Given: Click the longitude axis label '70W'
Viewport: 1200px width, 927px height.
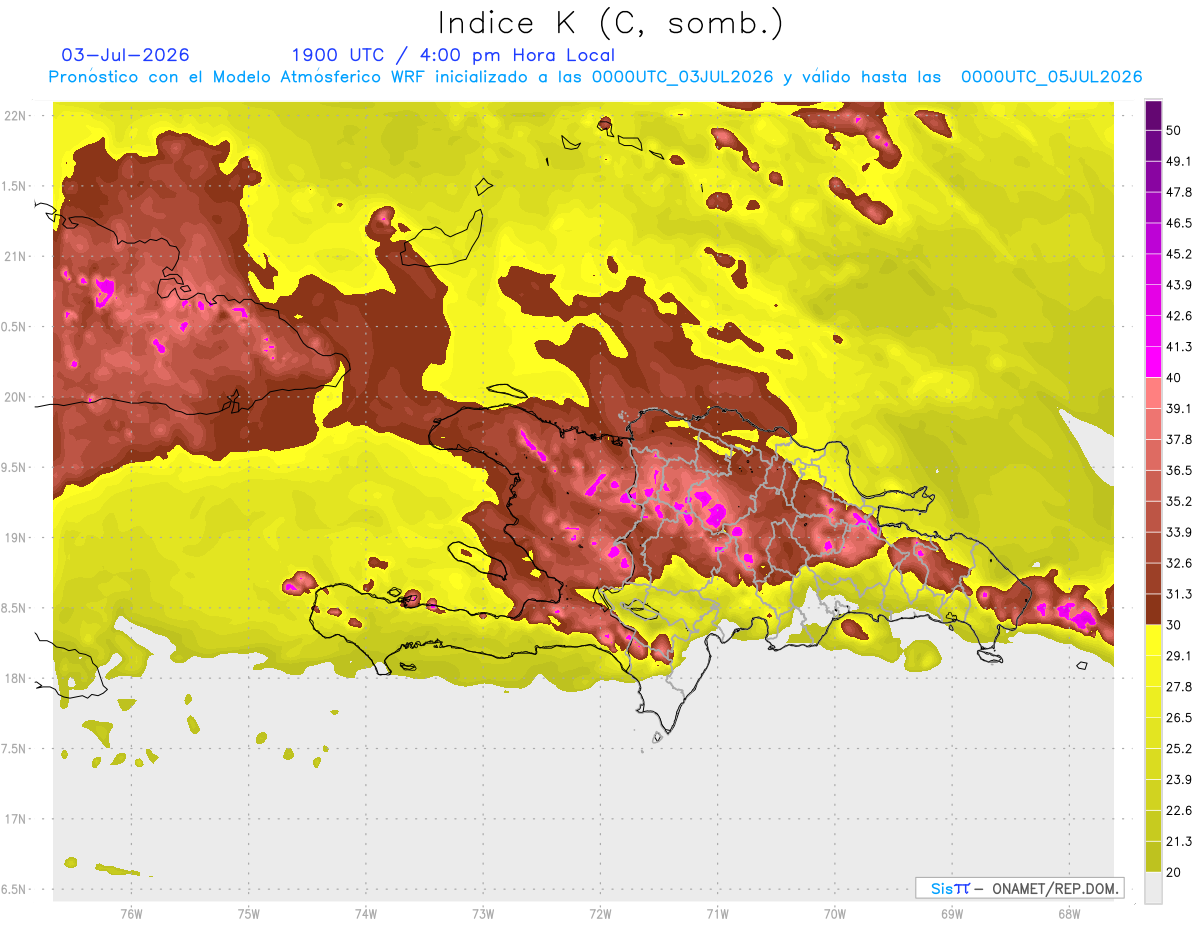Looking at the screenshot, I should [x=834, y=914].
